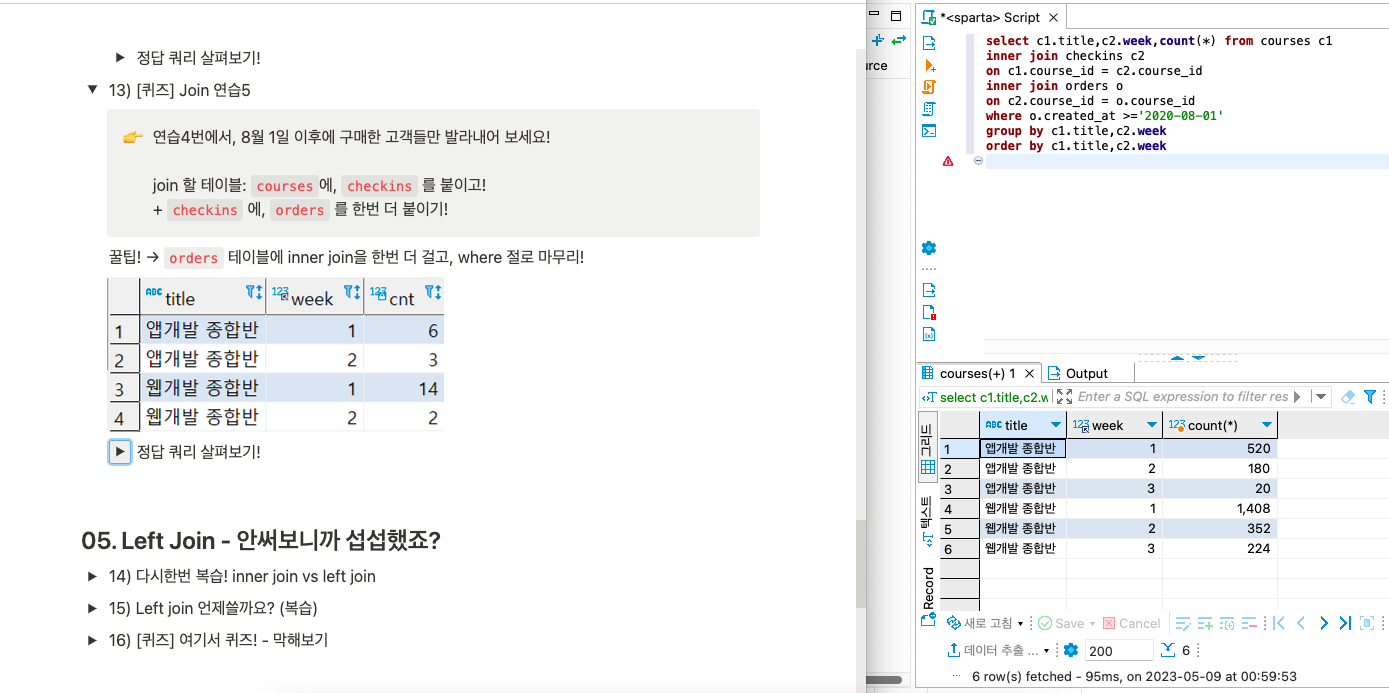Click the 새로 고침 refresh button

pyautogui.click(x=980, y=623)
